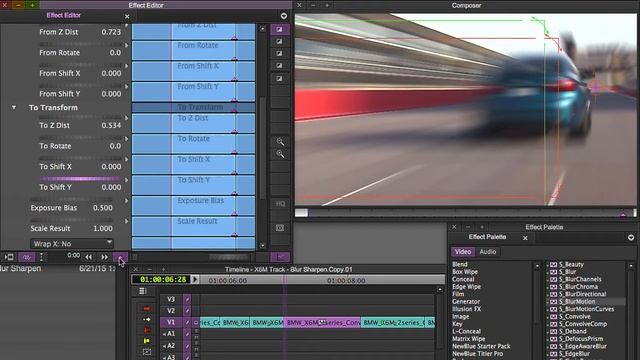
Task: Open the Wrap X: No dropdown
Action: [x=71, y=244]
